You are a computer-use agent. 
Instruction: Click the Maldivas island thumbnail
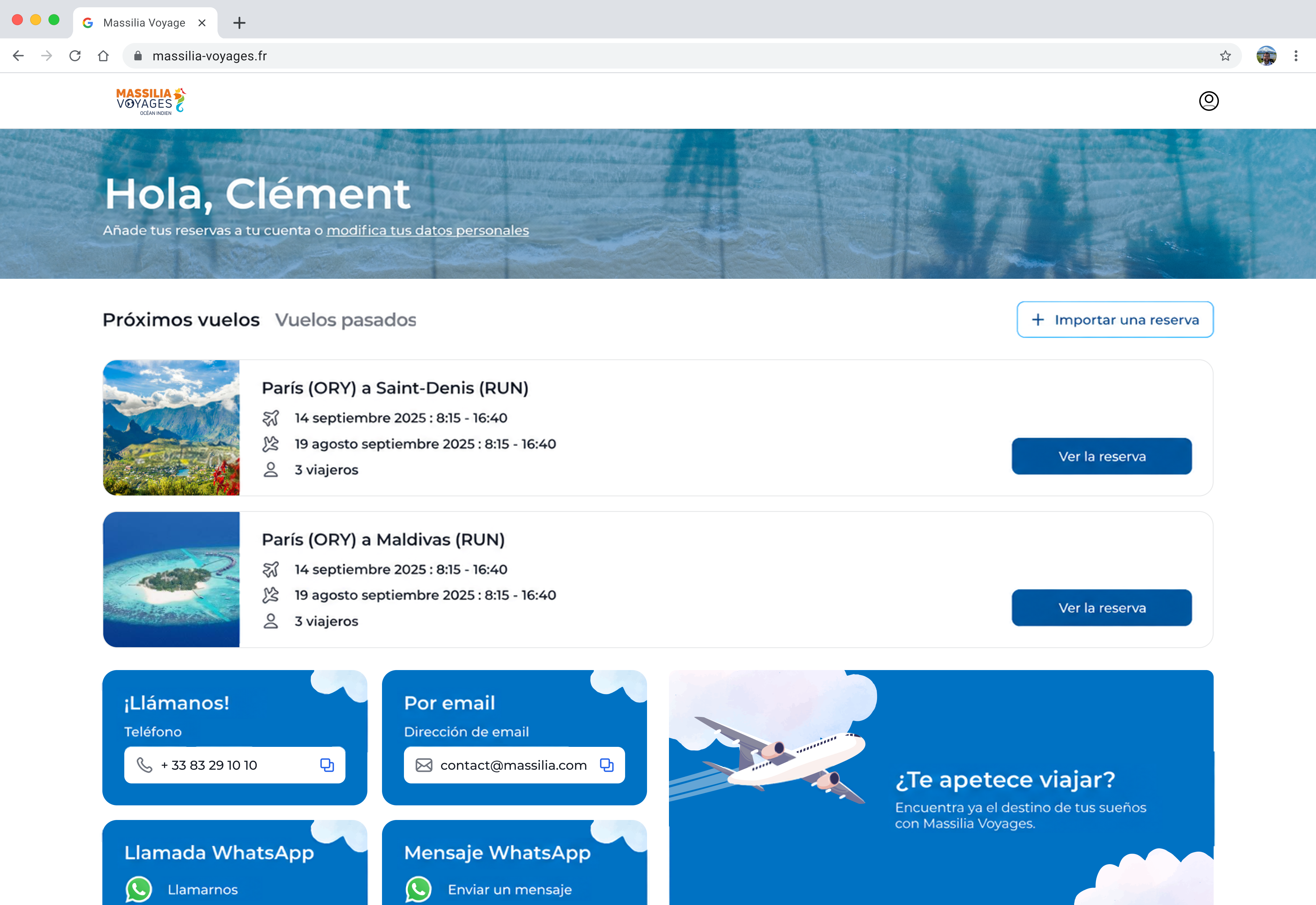click(x=171, y=580)
